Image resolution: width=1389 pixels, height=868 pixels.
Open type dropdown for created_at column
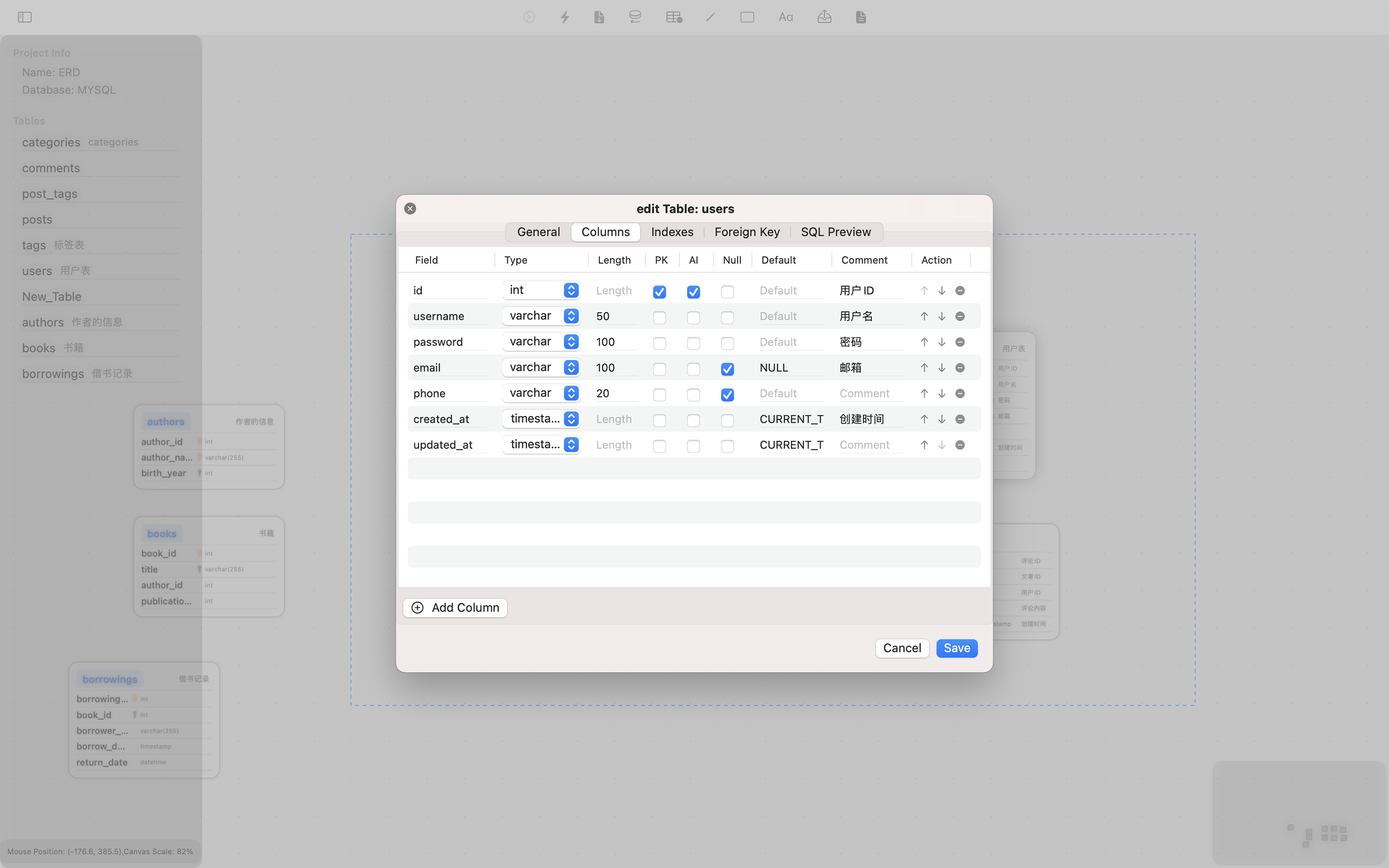click(x=541, y=419)
